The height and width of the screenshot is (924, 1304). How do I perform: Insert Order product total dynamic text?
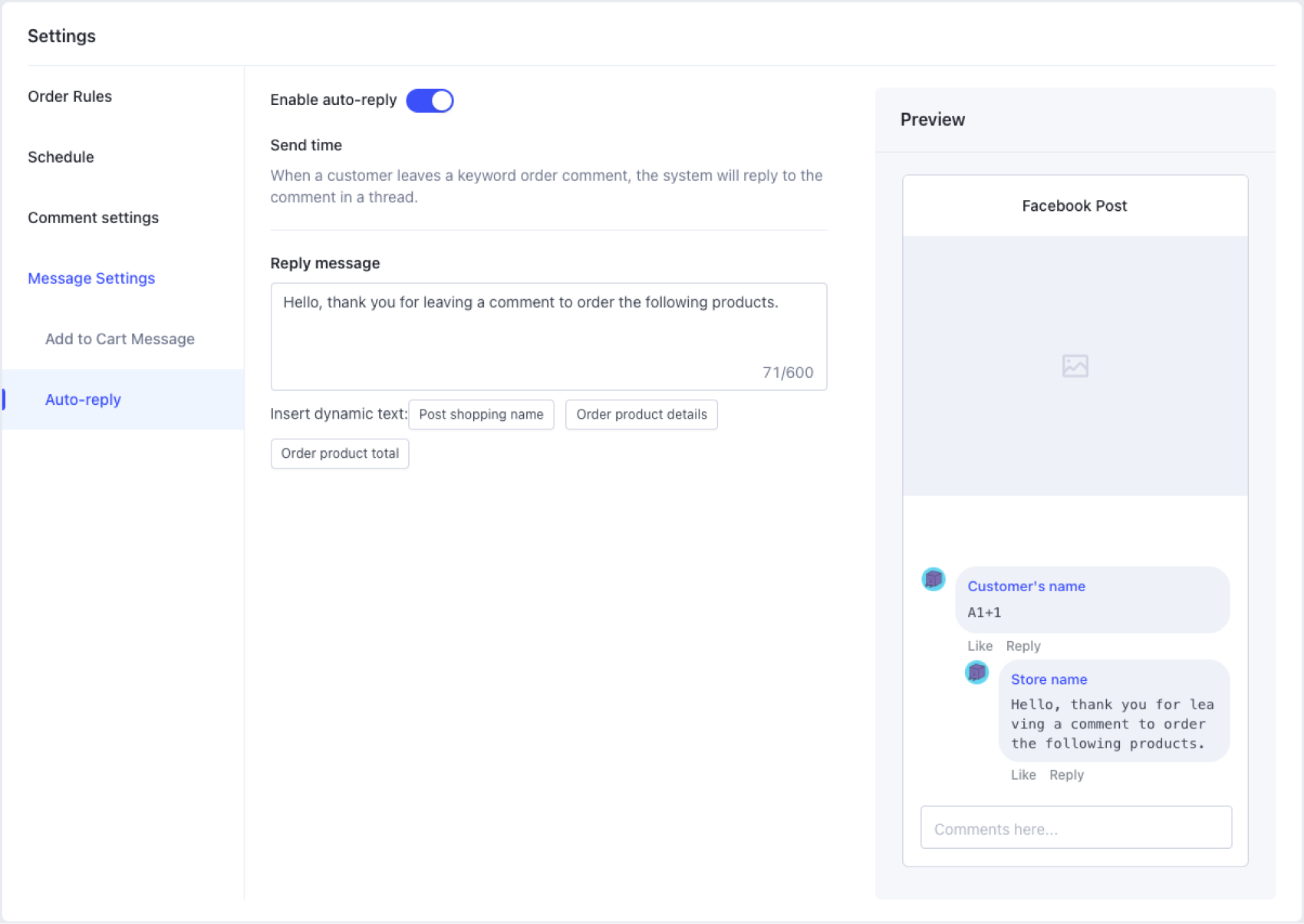tap(340, 454)
